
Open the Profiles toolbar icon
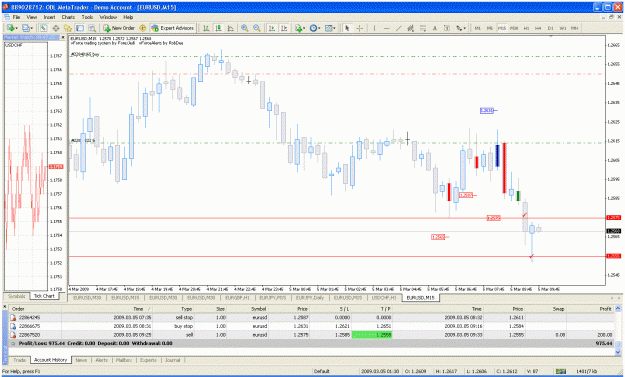(26, 28)
